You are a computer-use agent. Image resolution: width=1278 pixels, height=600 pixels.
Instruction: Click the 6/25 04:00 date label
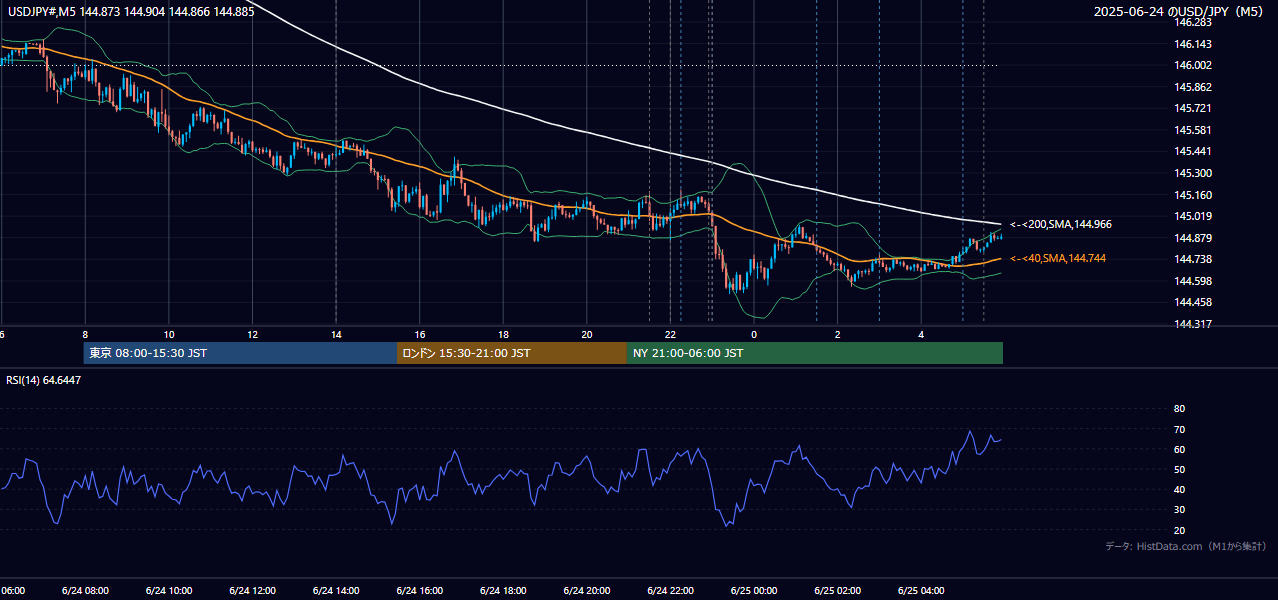click(x=922, y=591)
